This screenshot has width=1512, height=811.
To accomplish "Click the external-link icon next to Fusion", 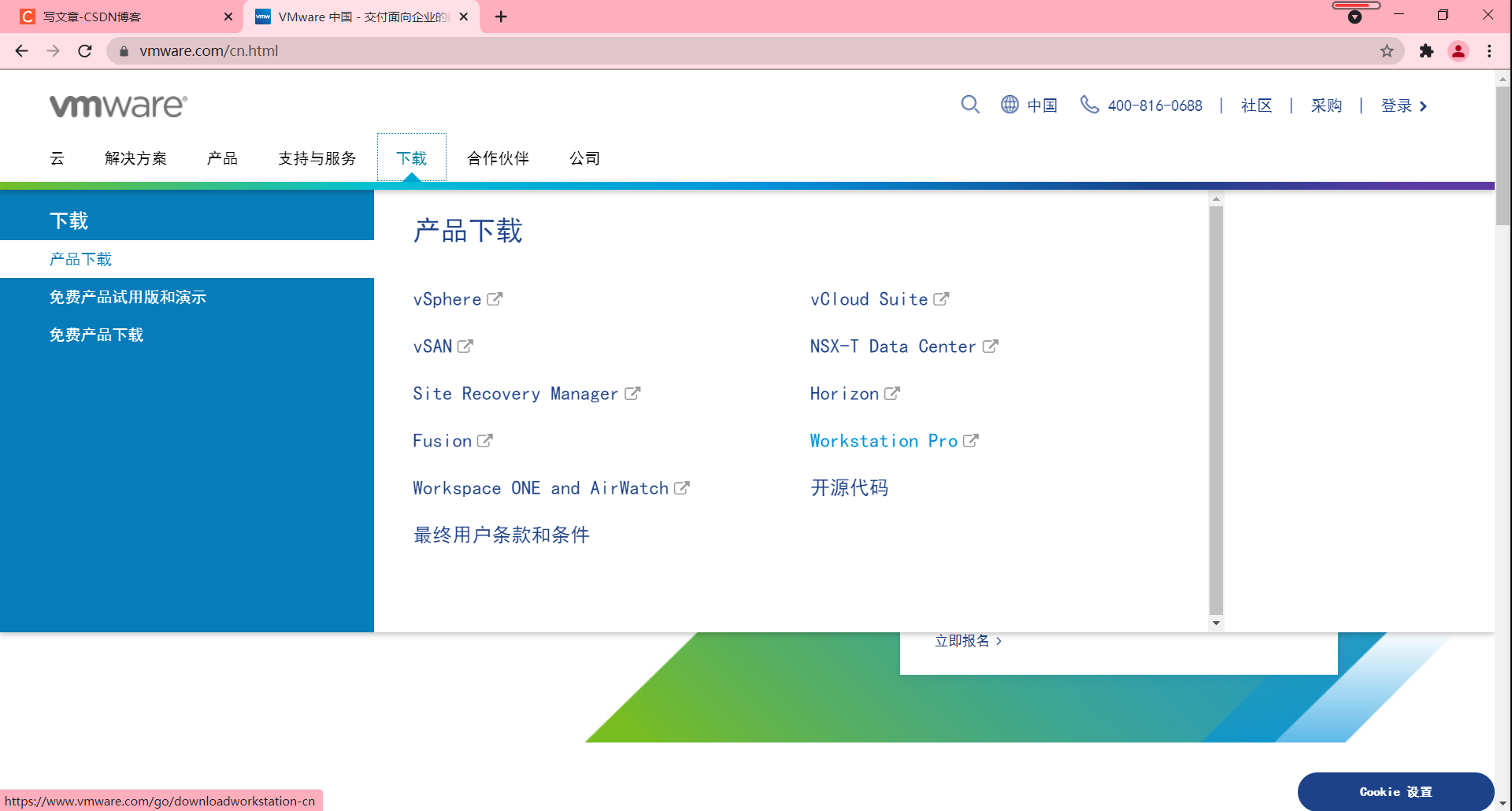I will tap(485, 441).
